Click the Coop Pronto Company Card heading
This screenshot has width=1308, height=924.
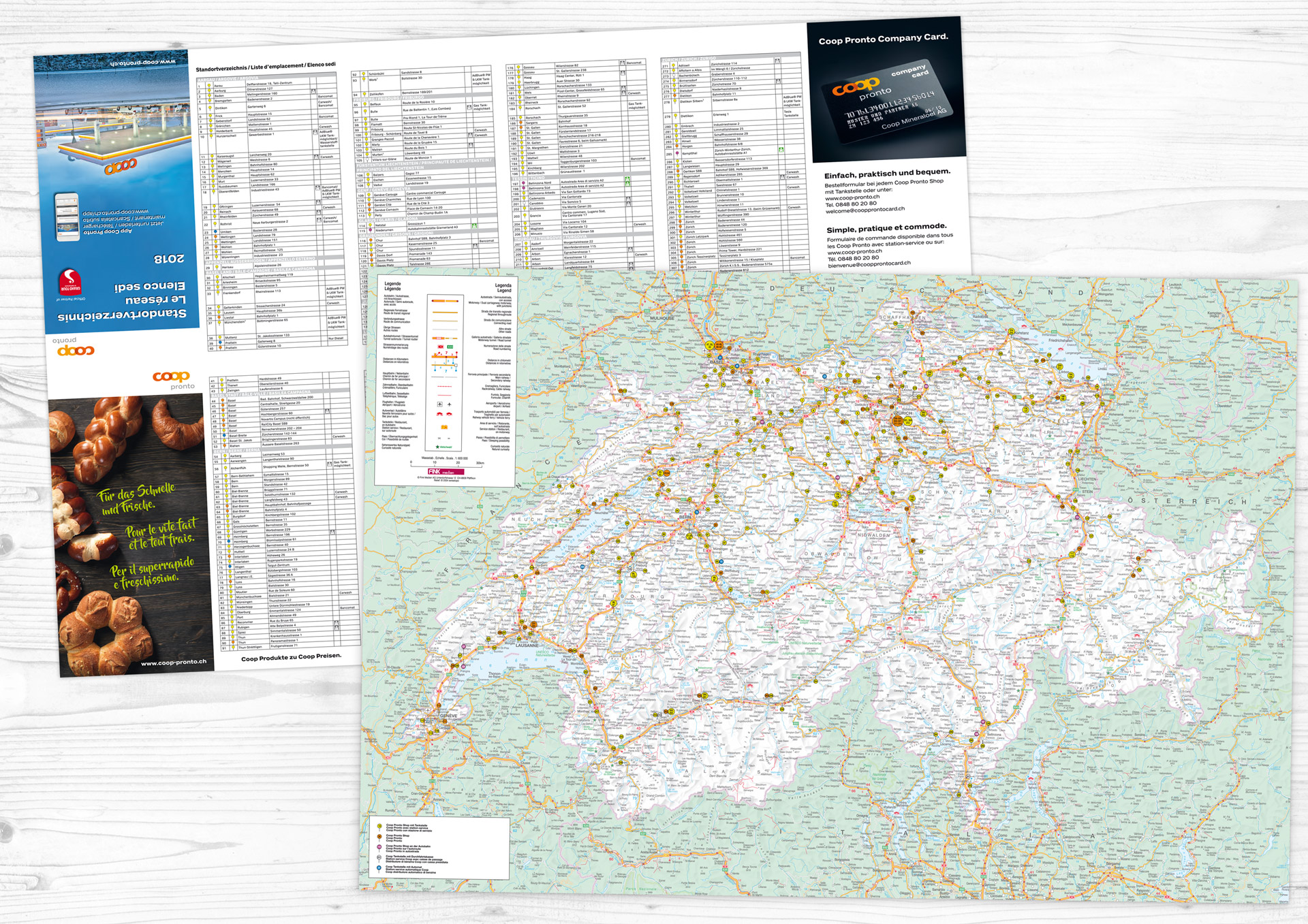pos(883,39)
